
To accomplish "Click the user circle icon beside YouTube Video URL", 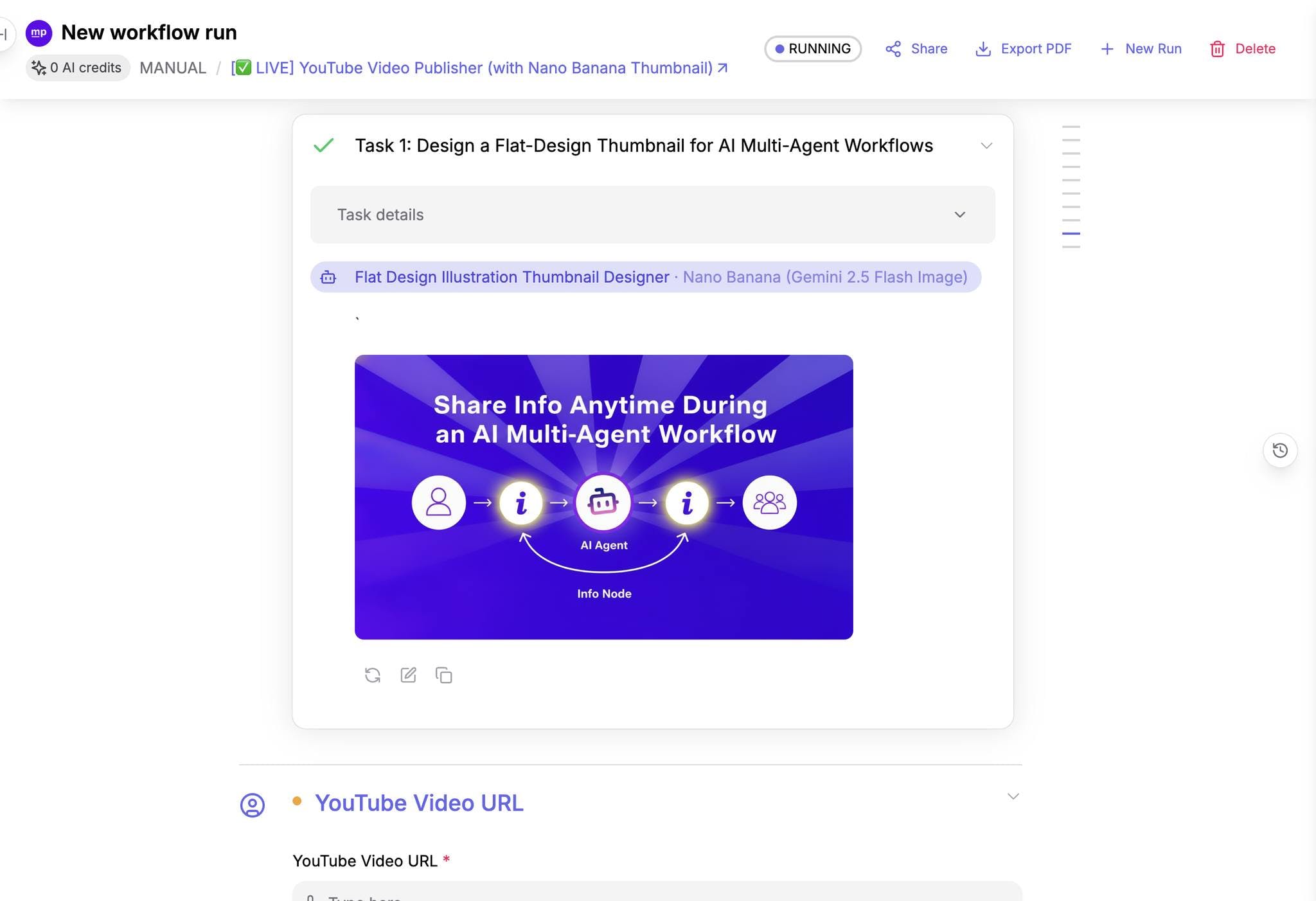I will click(253, 805).
